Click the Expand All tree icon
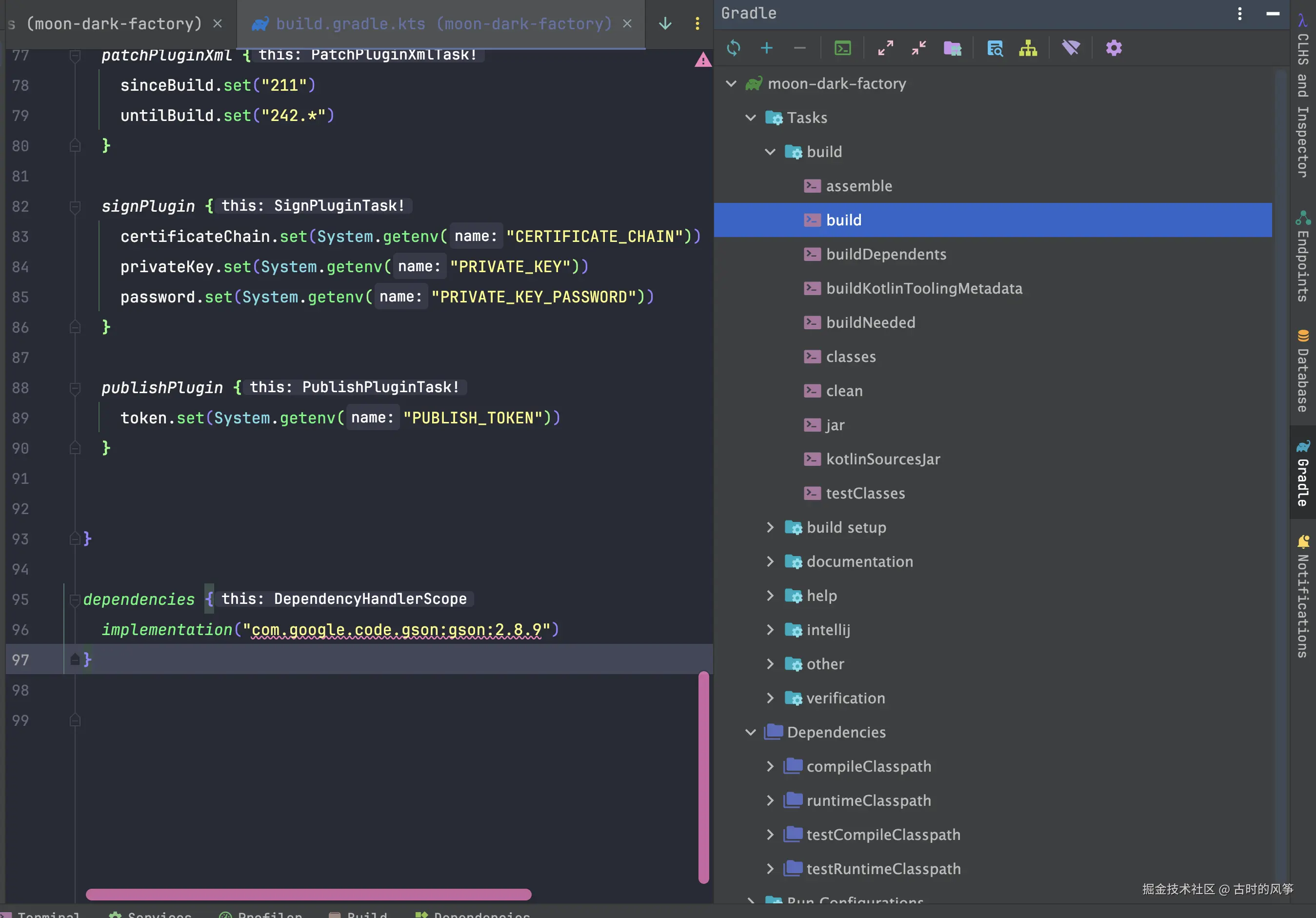1316x918 pixels. click(886, 48)
